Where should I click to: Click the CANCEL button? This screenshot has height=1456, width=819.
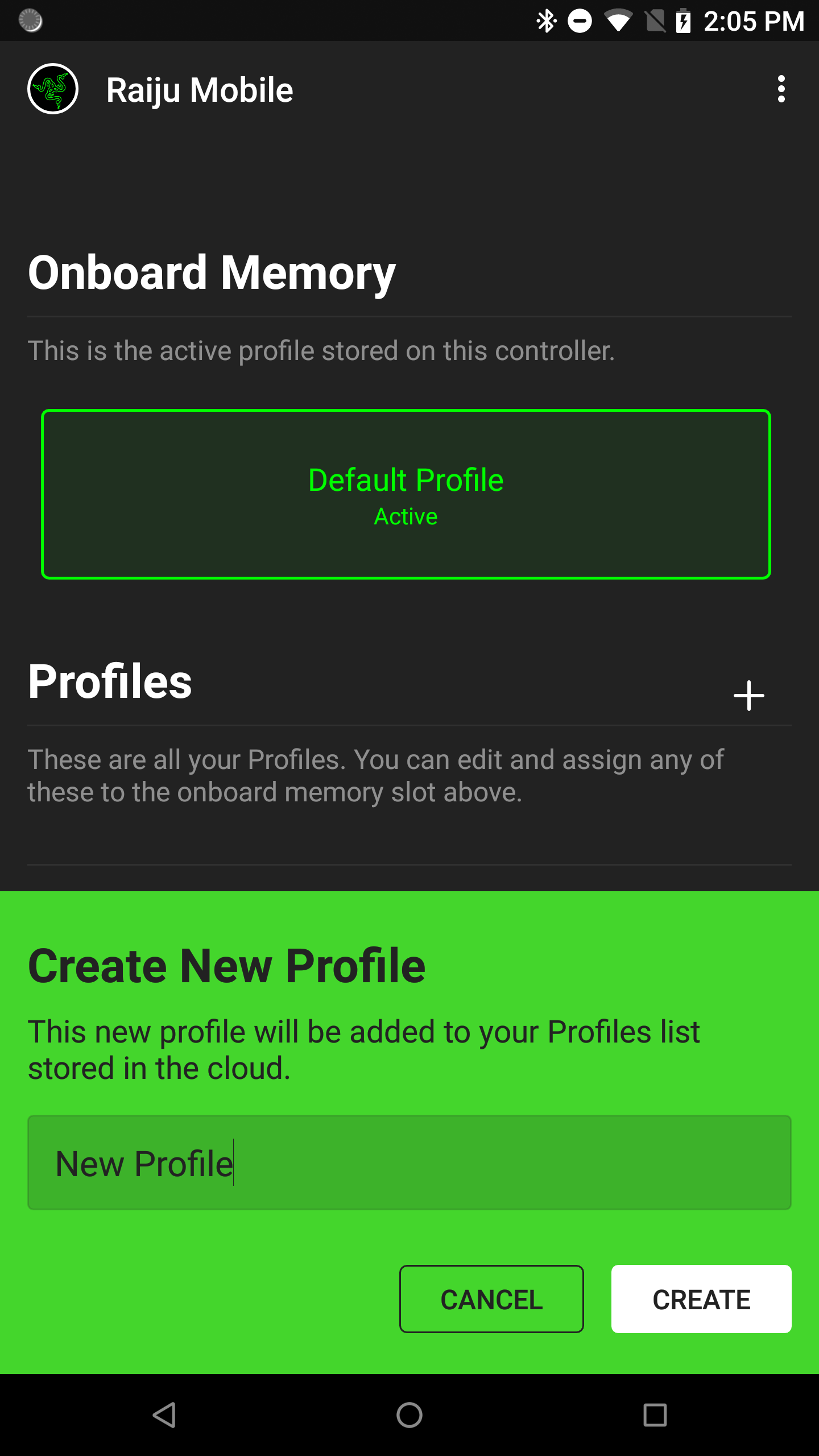tap(491, 1299)
